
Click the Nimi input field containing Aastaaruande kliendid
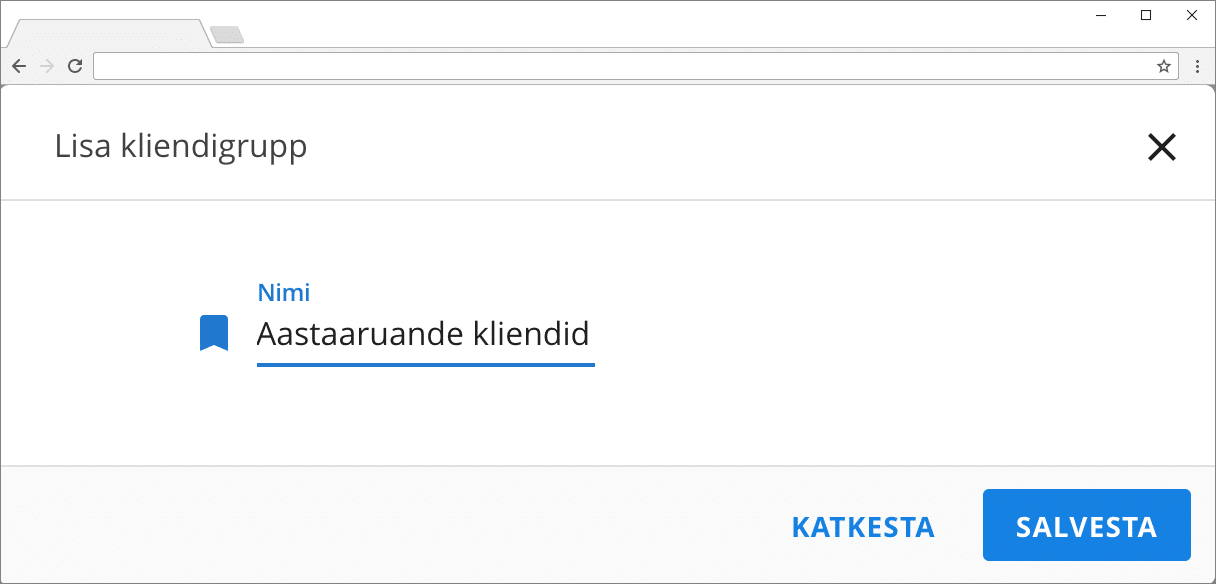tap(424, 333)
